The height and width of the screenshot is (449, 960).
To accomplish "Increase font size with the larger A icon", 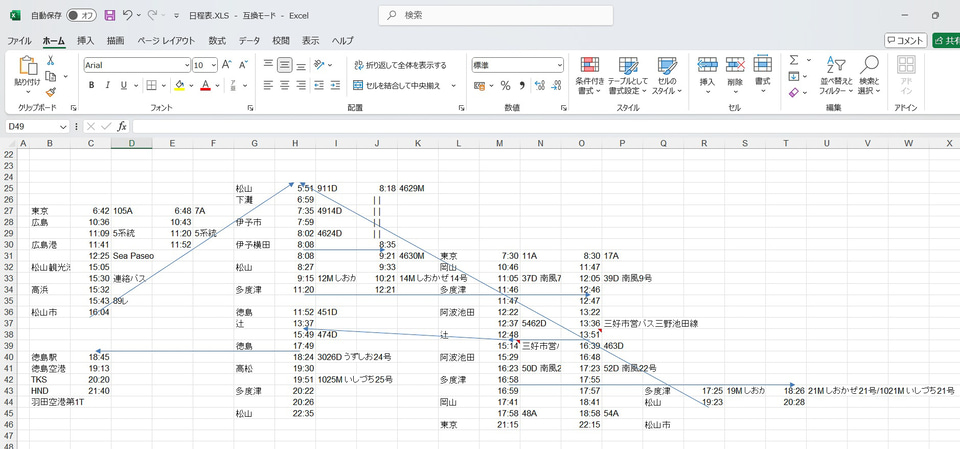I will [x=227, y=65].
